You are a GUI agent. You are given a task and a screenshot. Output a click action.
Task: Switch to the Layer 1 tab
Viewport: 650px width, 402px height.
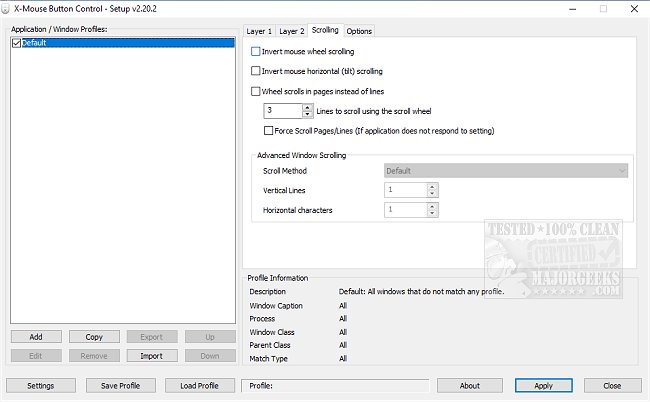coord(259,31)
